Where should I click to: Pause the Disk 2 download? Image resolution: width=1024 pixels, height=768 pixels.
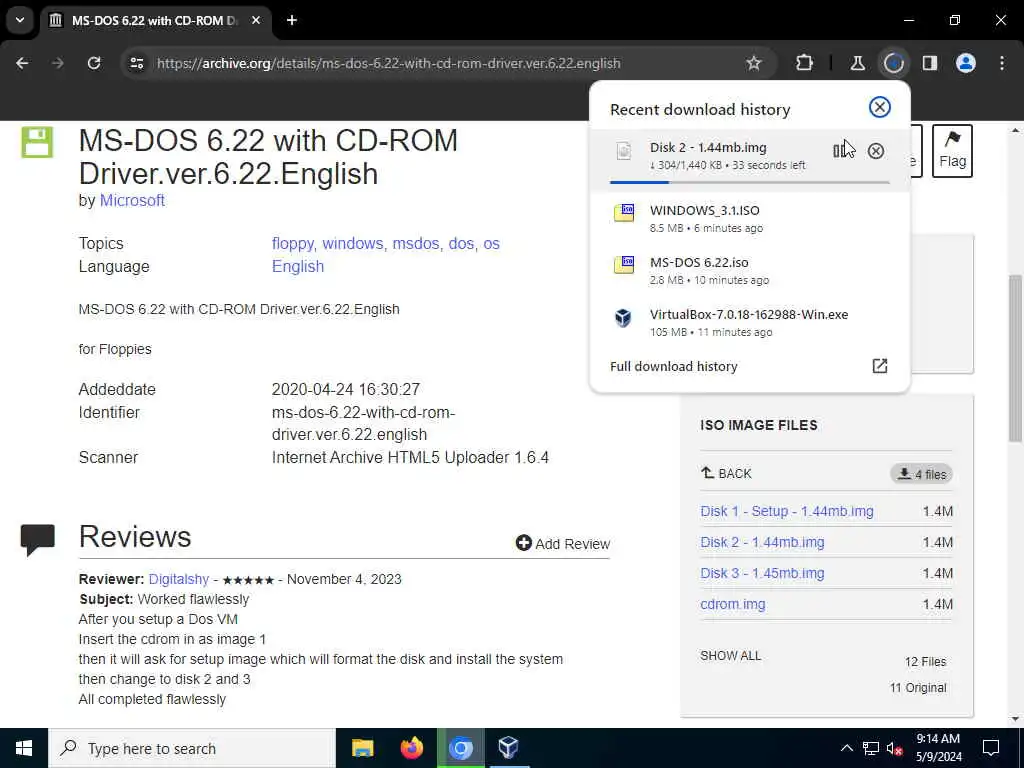point(840,152)
